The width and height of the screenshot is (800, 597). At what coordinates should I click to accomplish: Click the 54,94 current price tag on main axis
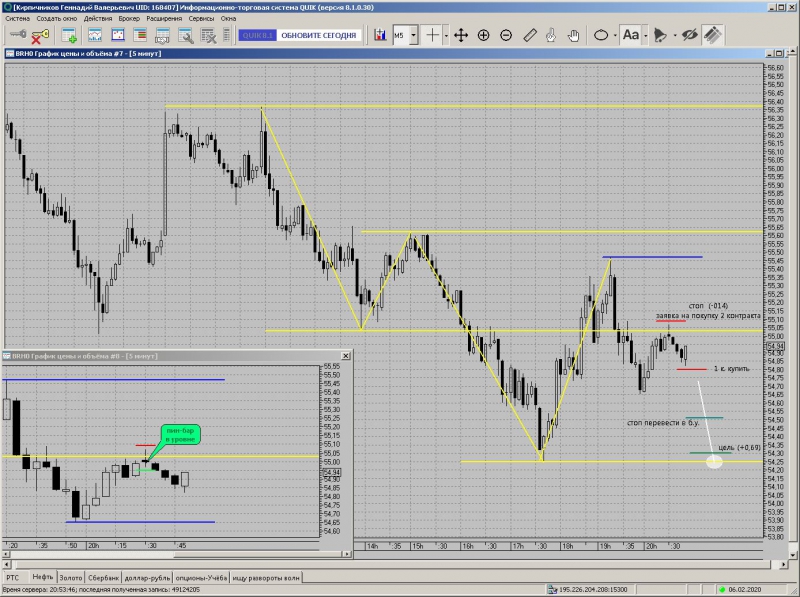(x=775, y=346)
